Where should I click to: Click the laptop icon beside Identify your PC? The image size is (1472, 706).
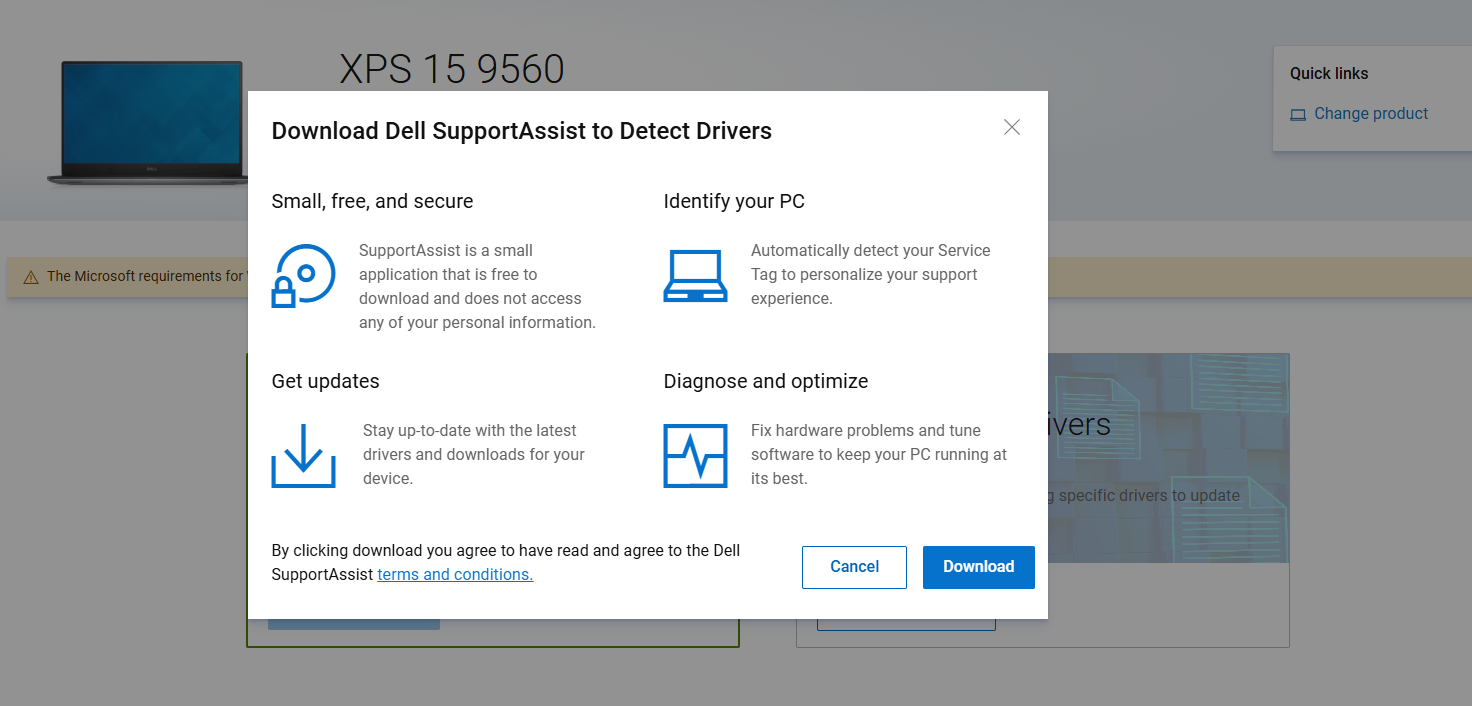pyautogui.click(x=695, y=275)
